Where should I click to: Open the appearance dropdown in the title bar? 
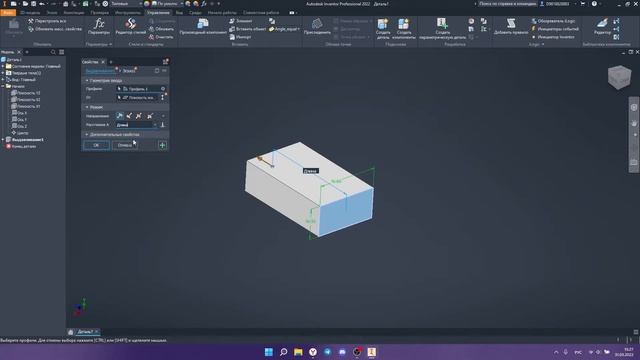[181, 4]
